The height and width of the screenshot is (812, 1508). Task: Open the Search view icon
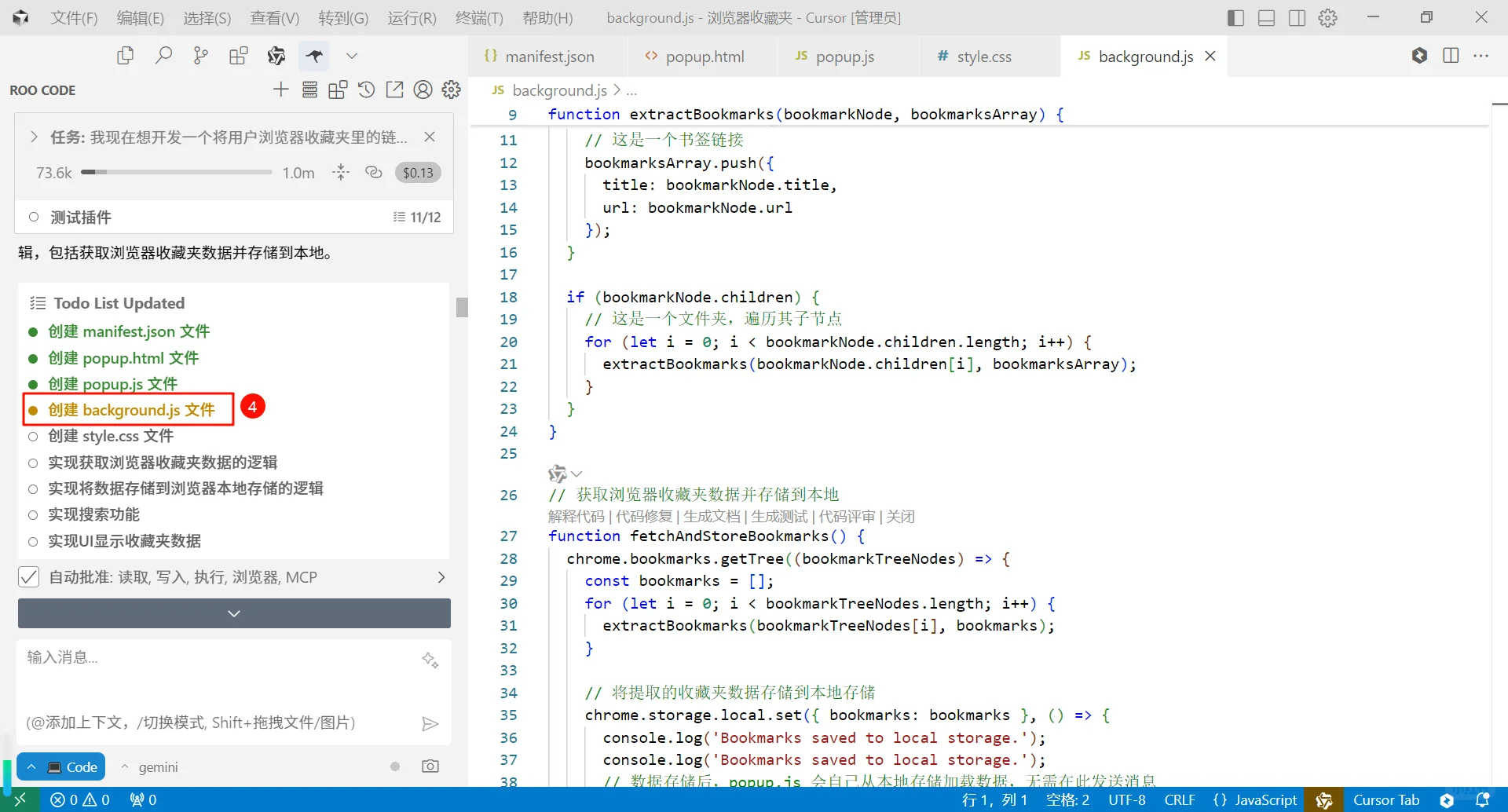click(163, 56)
